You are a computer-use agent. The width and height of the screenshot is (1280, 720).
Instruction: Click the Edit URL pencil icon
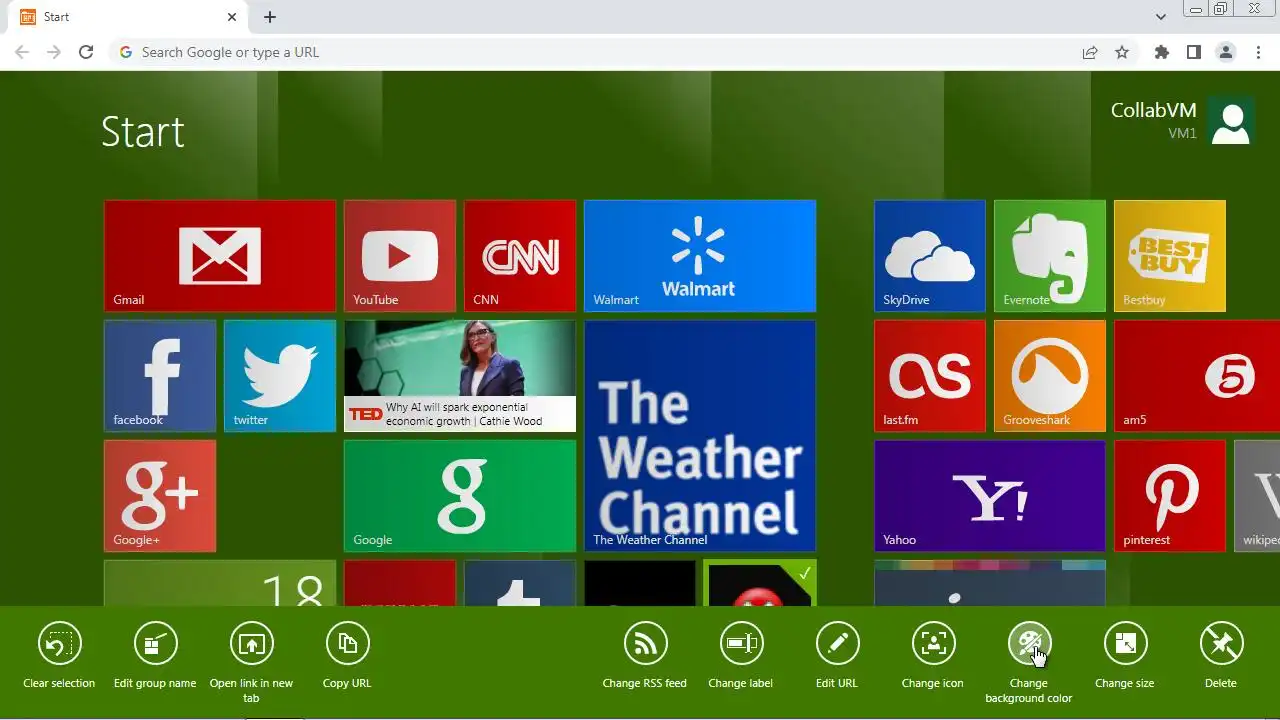pyautogui.click(x=837, y=644)
